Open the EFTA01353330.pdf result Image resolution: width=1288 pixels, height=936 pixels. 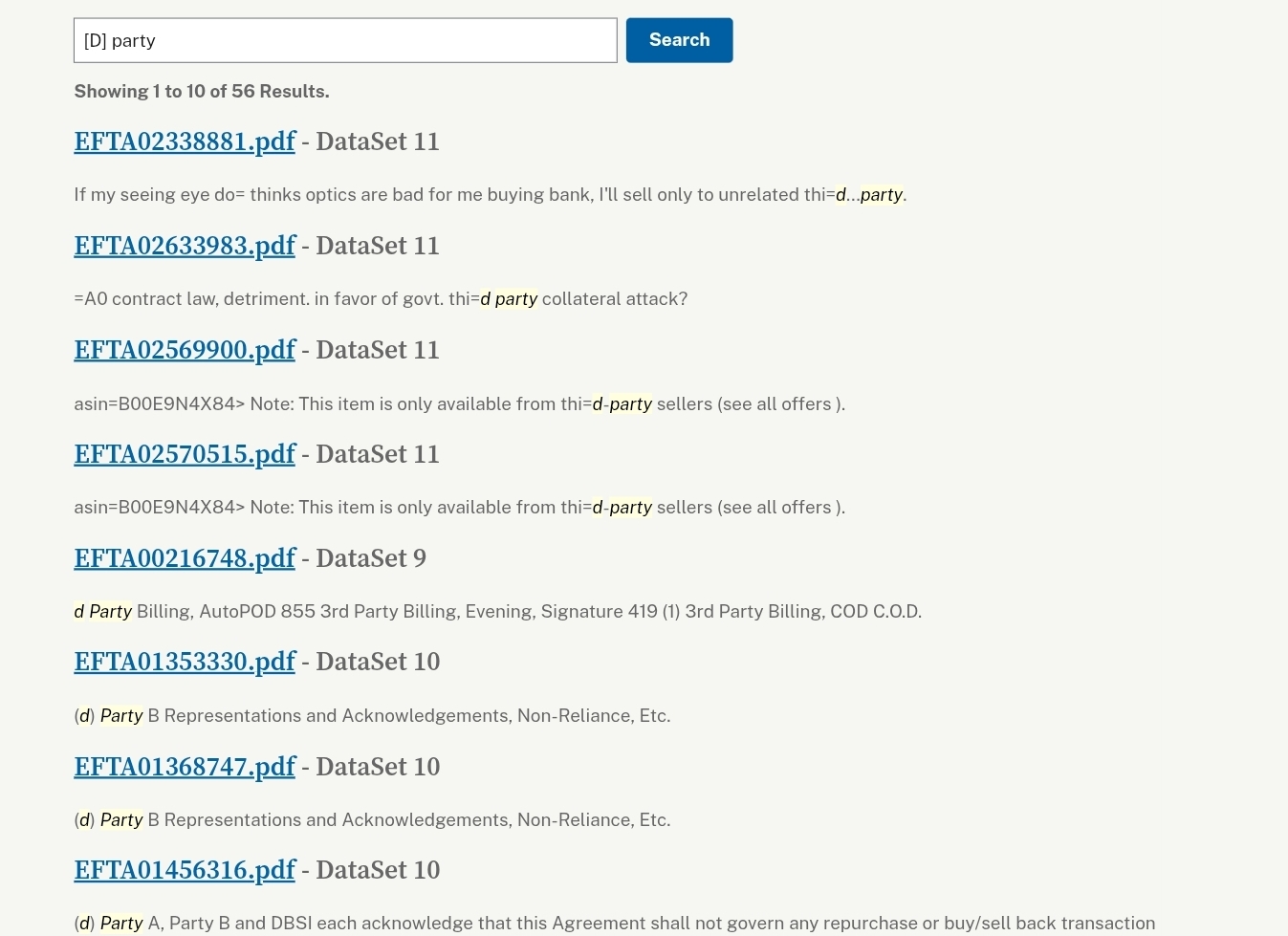(185, 662)
